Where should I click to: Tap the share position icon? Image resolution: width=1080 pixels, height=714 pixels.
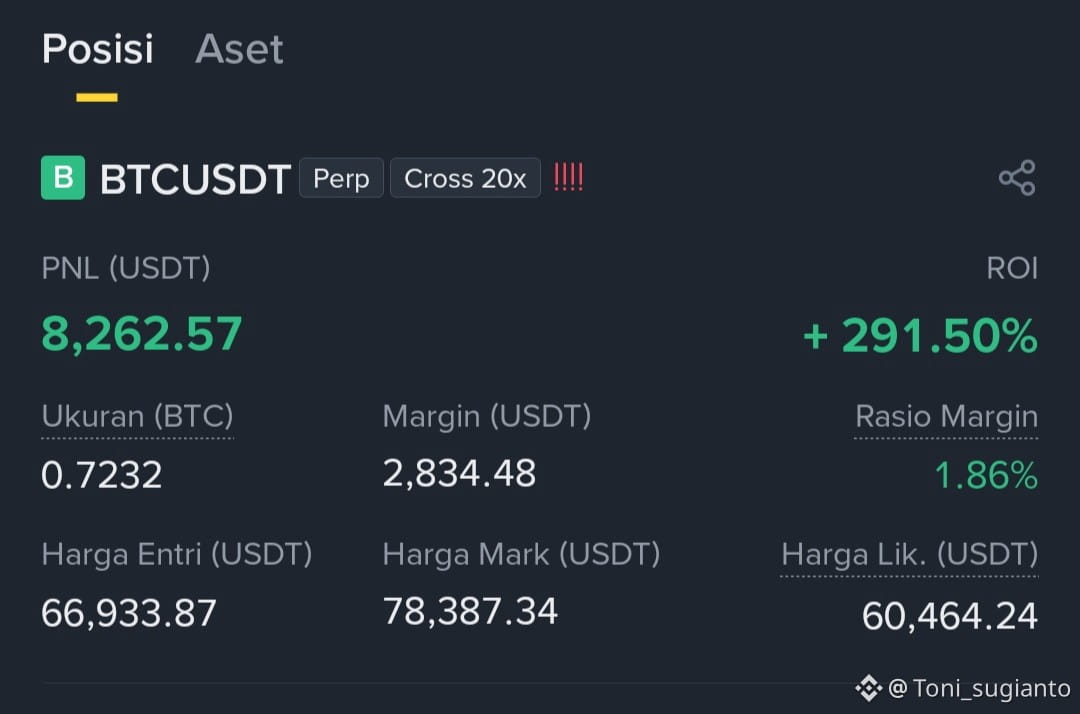[x=1017, y=178]
